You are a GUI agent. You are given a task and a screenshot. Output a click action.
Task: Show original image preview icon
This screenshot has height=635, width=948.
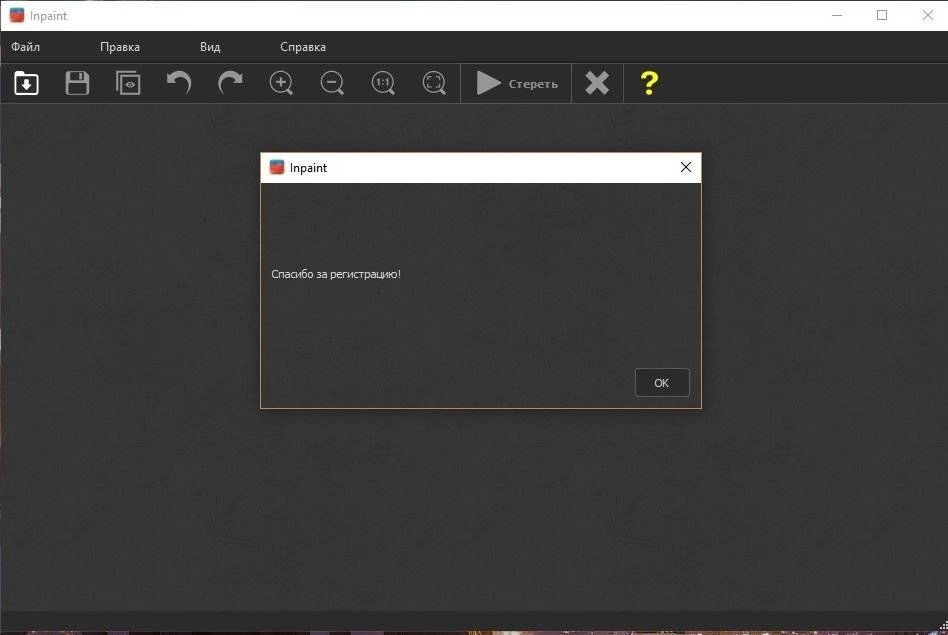tap(128, 83)
